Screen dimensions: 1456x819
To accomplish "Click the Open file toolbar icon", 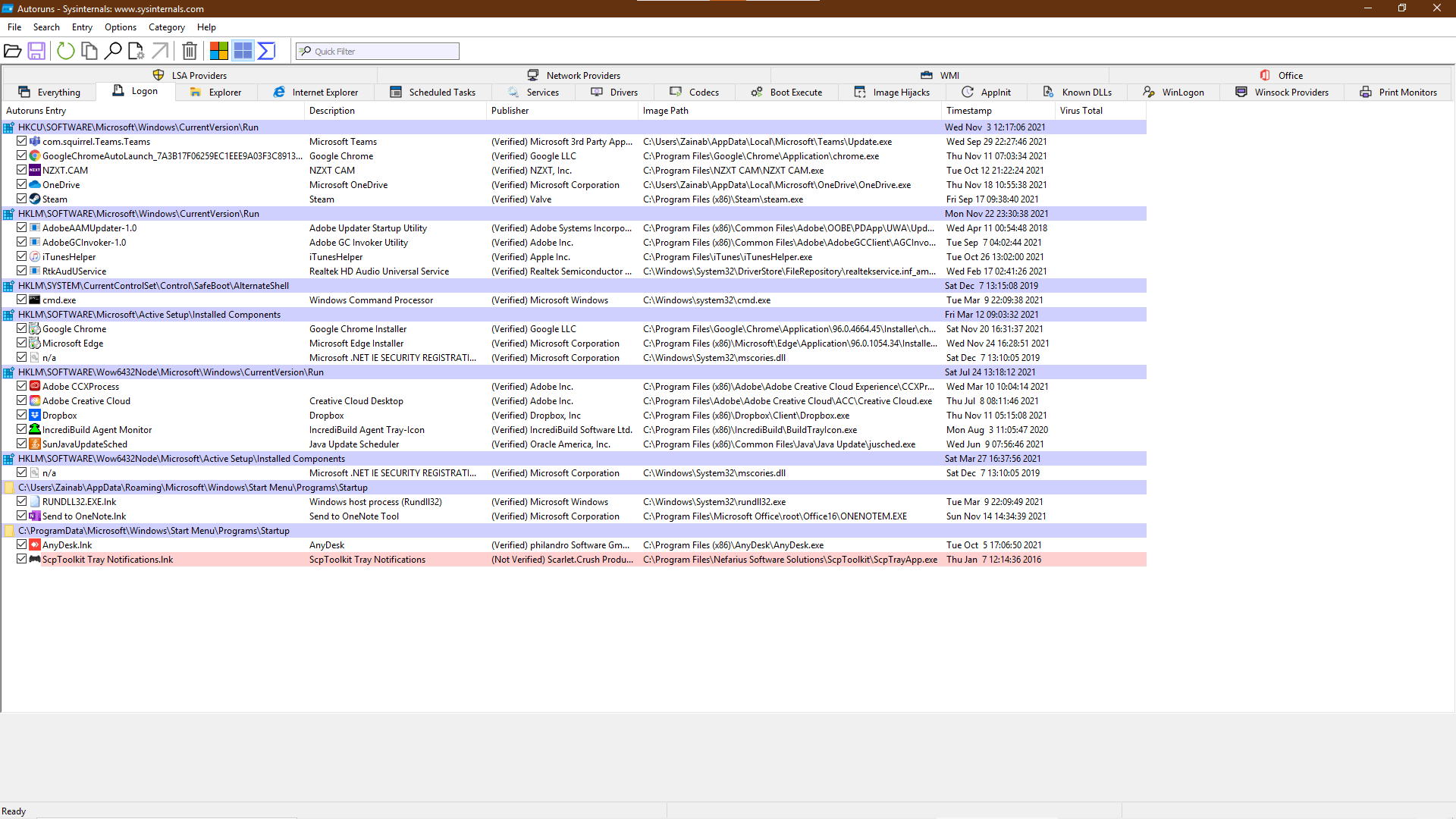I will [12, 51].
